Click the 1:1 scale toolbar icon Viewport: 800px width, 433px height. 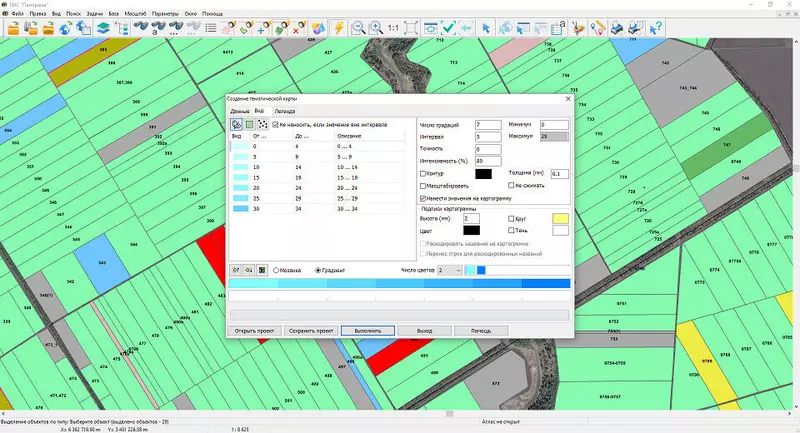tap(393, 28)
